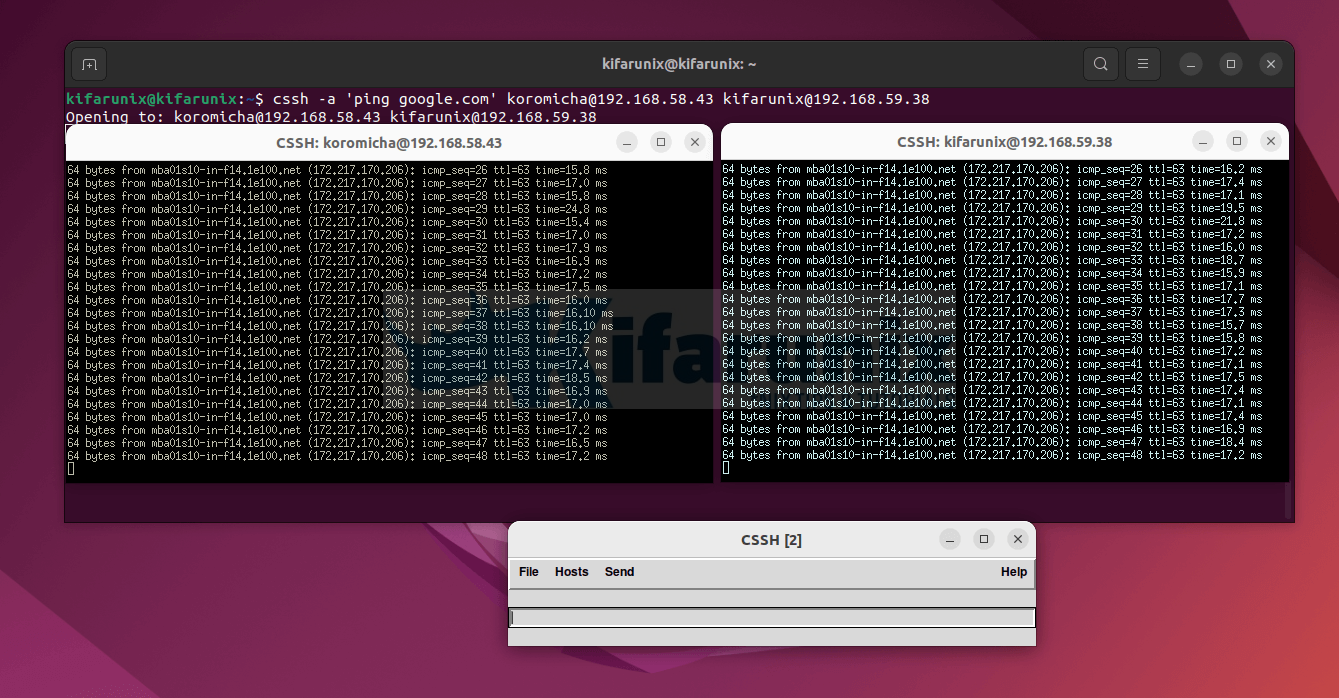Screen dimensions: 1339x698
Task: Click the 'Opening to:' line in the main terminal
Action: tap(331, 116)
